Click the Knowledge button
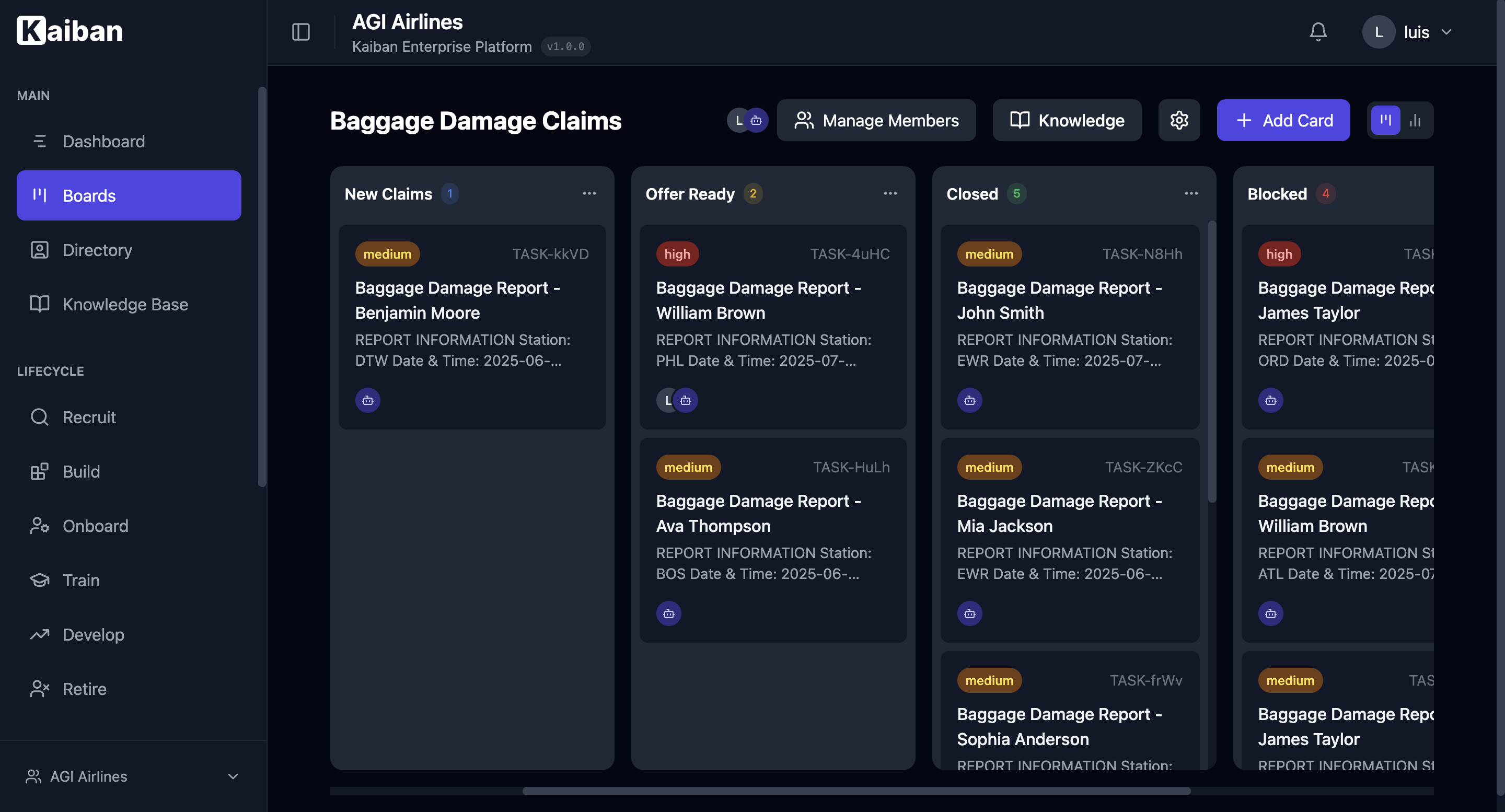The image size is (1505, 812). click(1067, 120)
